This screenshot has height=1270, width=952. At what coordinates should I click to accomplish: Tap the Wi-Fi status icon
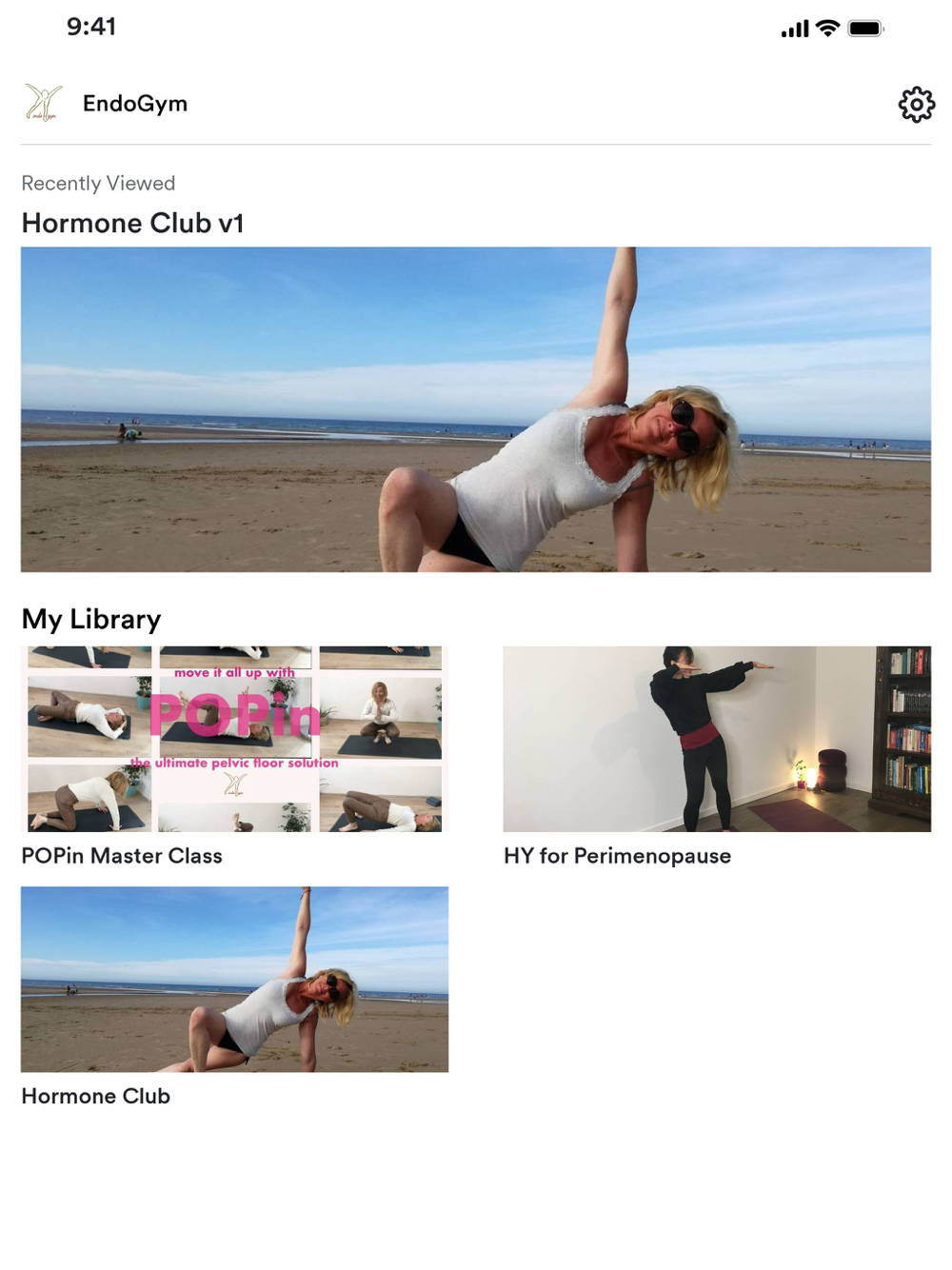tap(828, 29)
